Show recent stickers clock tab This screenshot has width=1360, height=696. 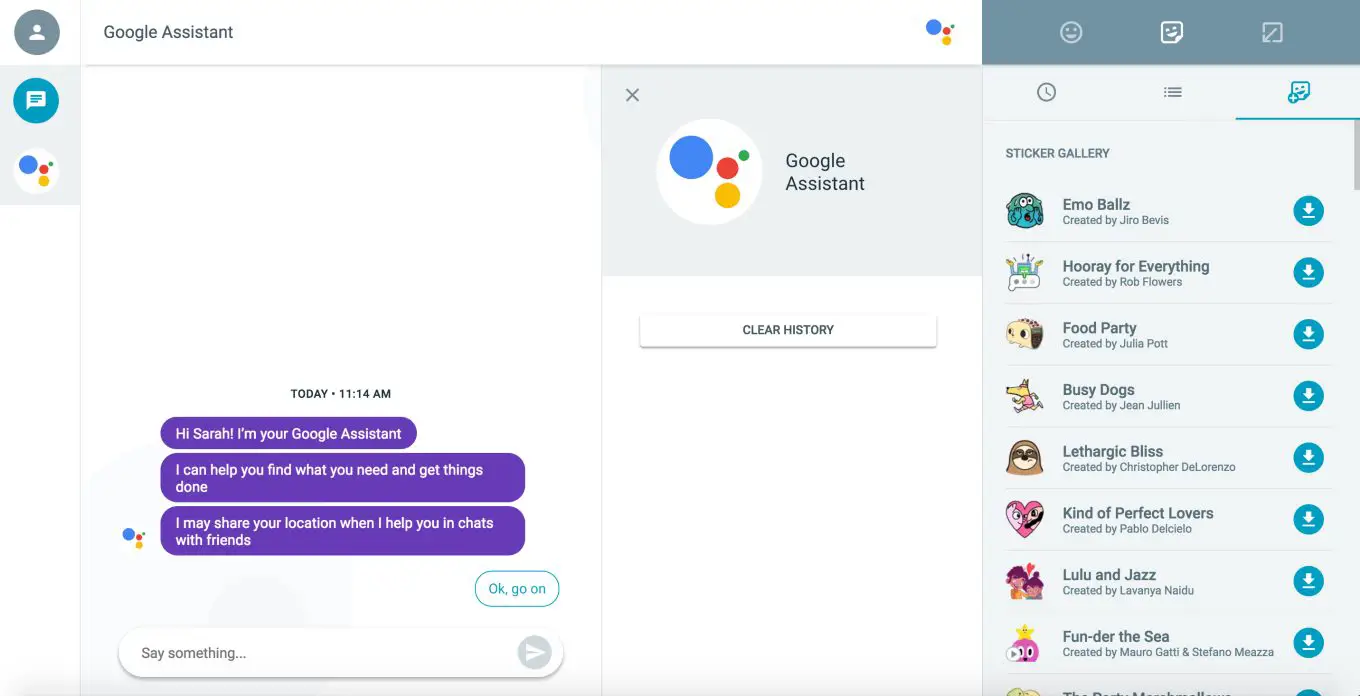1046,92
